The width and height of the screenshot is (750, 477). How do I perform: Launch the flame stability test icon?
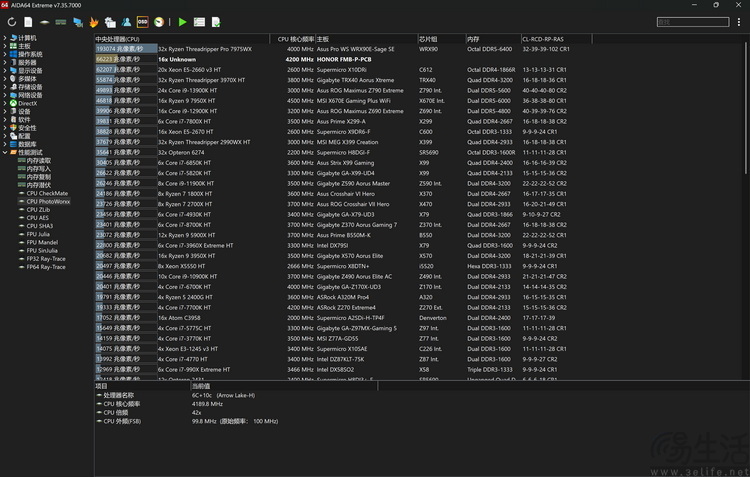[x=94, y=22]
